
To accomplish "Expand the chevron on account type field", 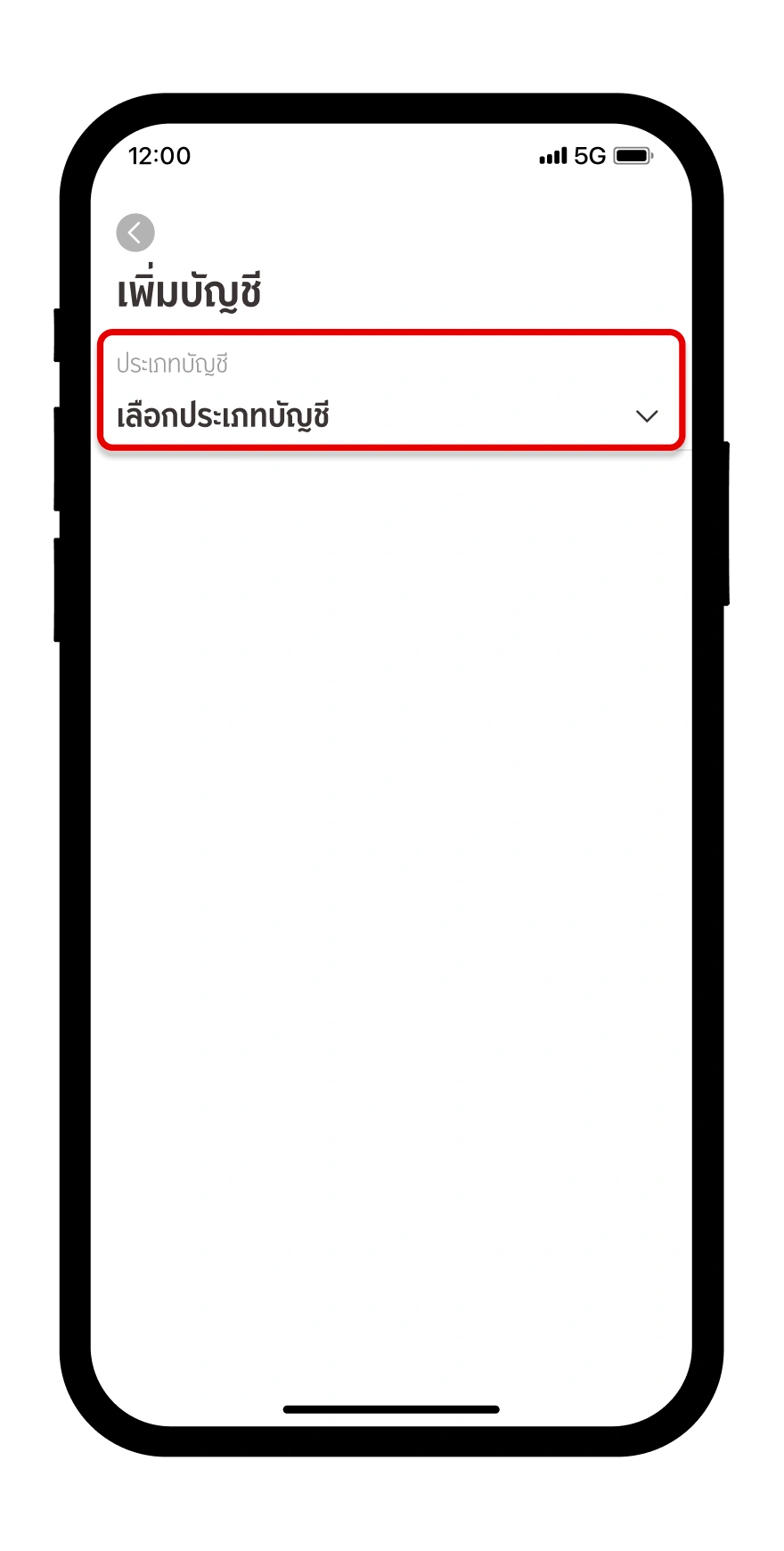I will click(x=647, y=416).
